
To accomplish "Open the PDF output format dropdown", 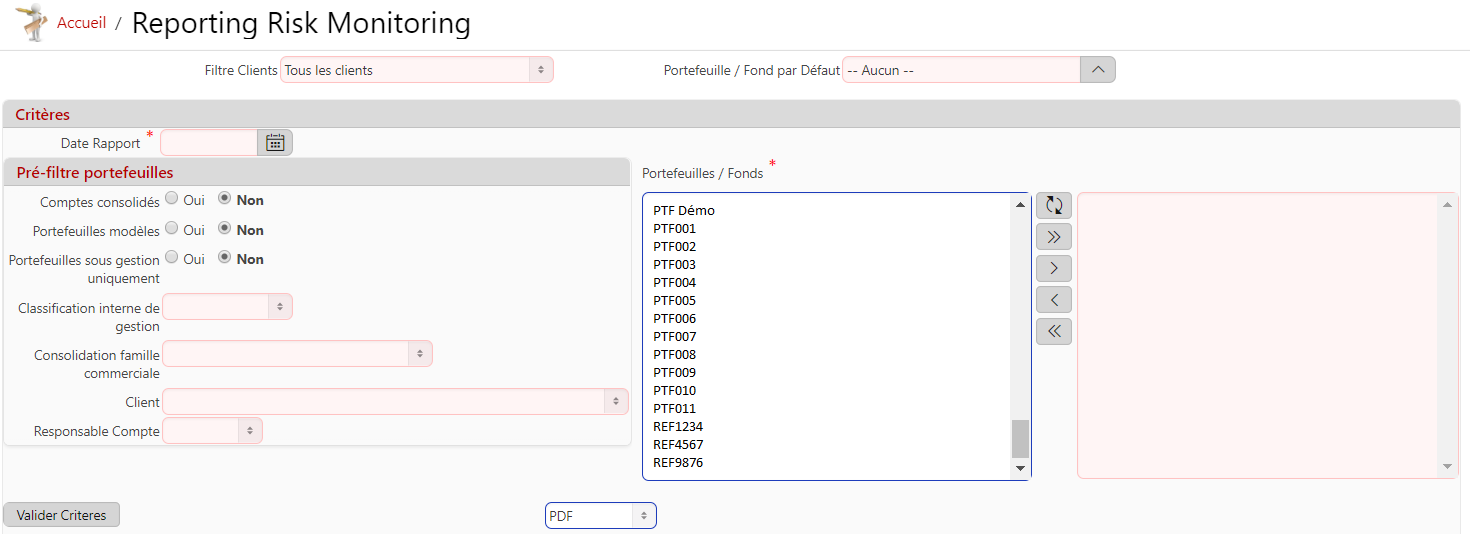I will (x=600, y=516).
